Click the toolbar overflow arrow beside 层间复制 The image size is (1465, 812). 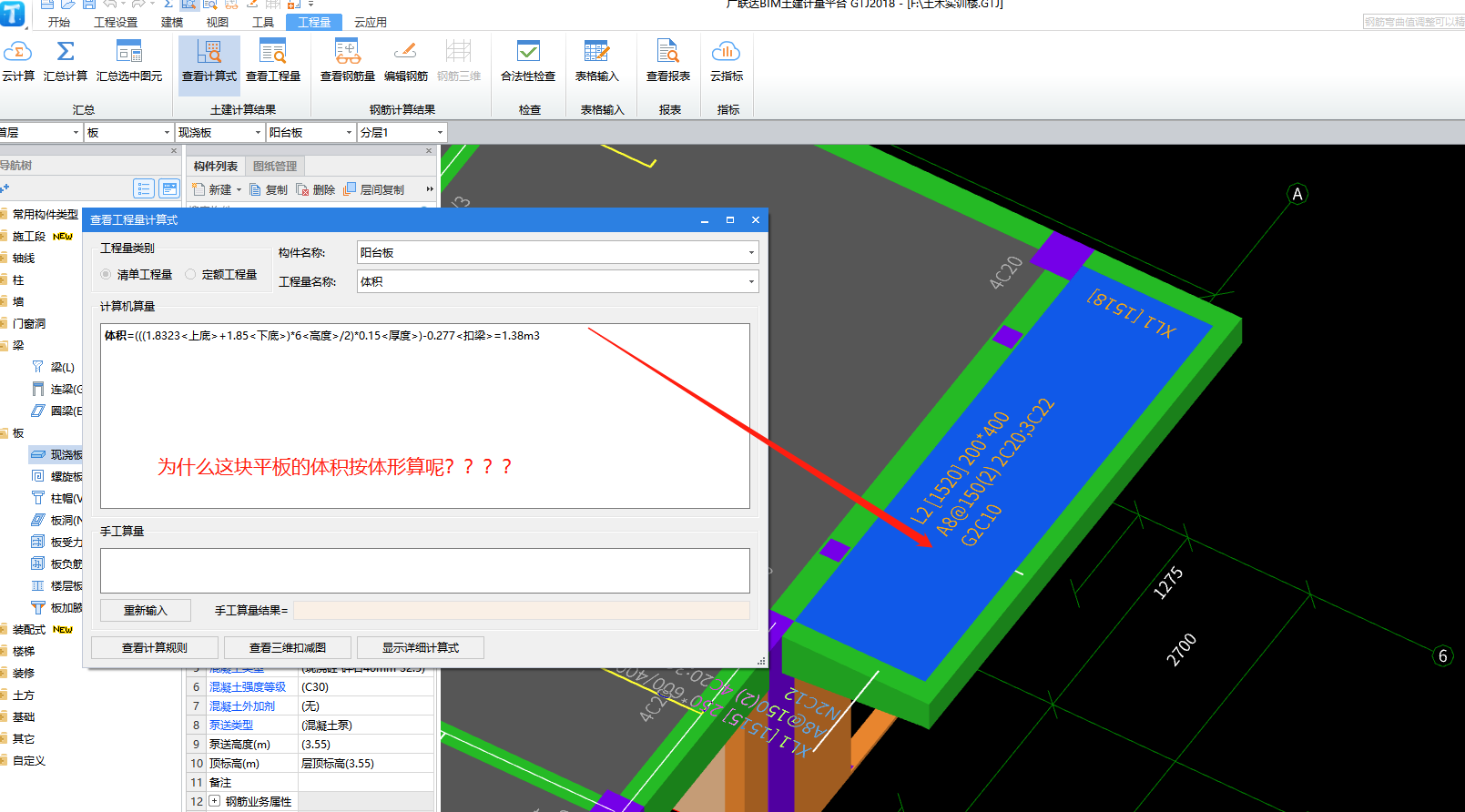click(430, 189)
